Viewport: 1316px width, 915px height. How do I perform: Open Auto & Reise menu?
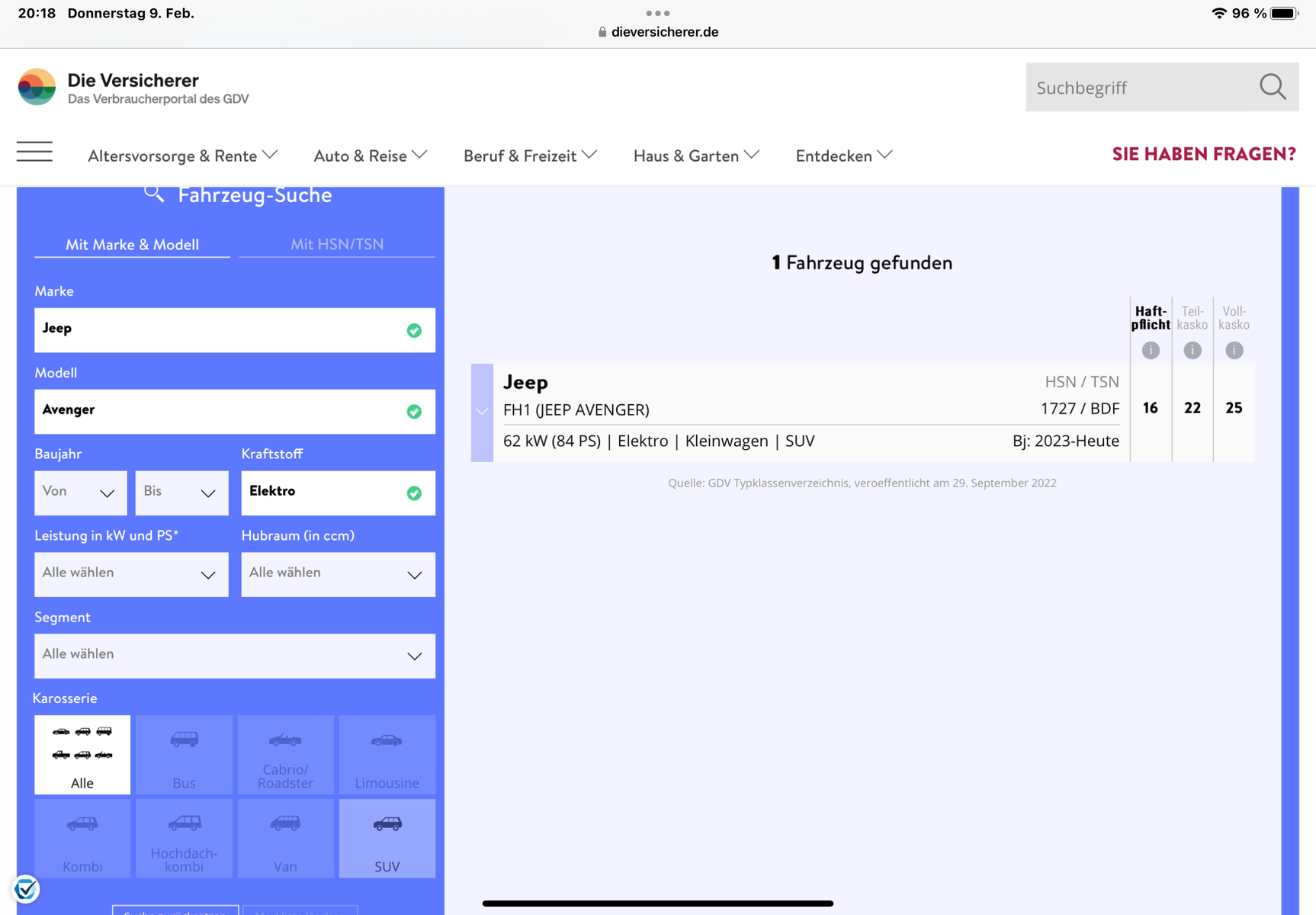370,156
